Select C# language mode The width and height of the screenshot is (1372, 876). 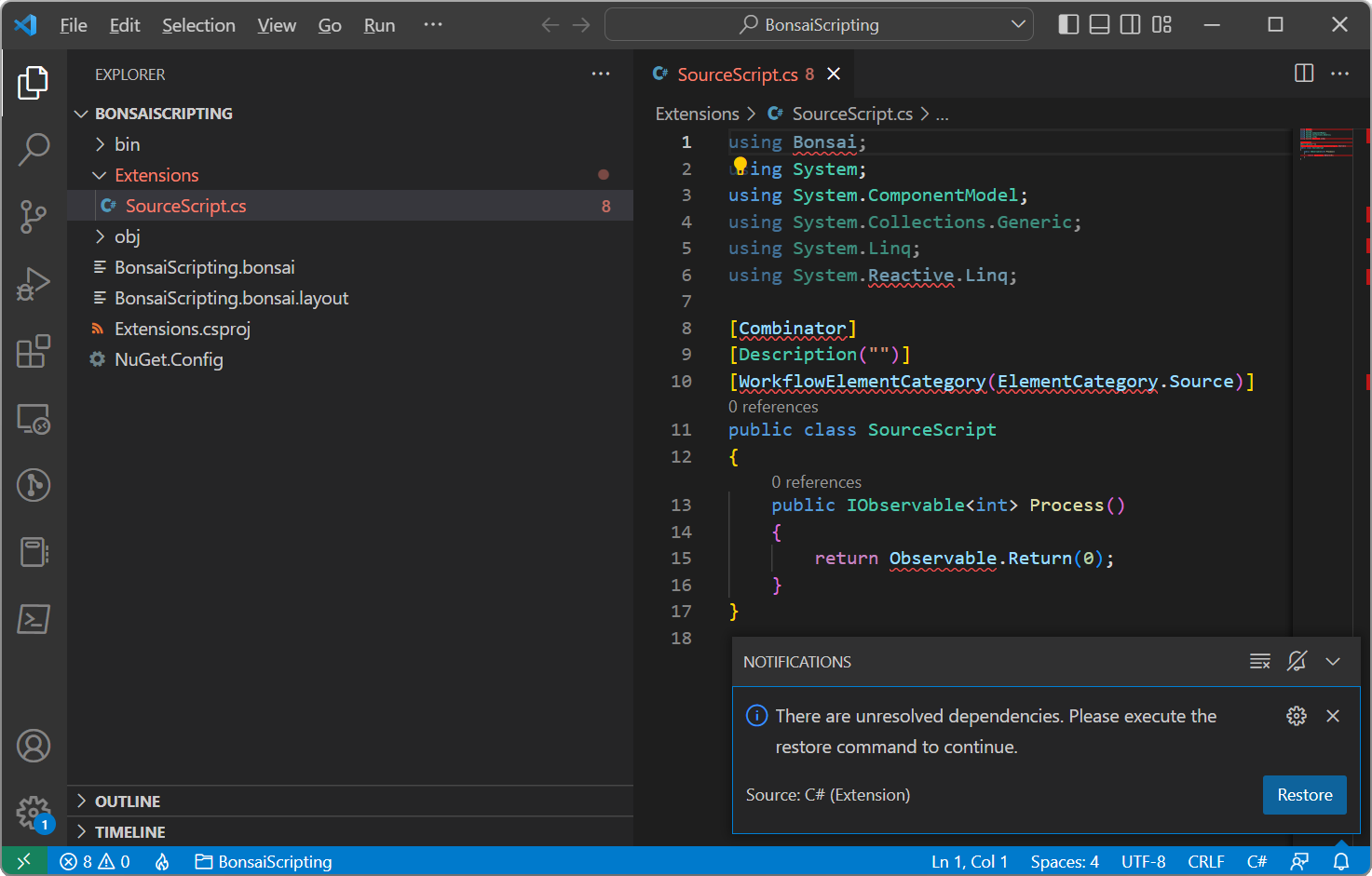pyautogui.click(x=1257, y=862)
